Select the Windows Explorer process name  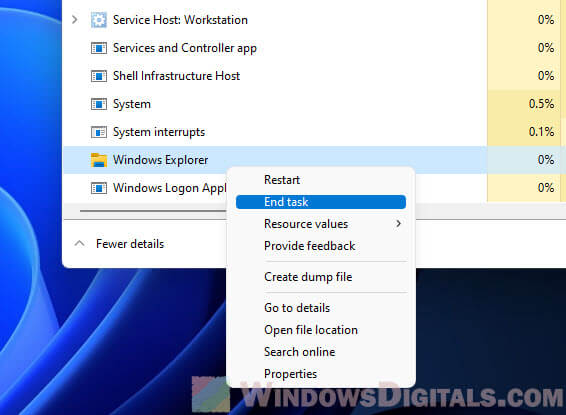pos(160,160)
